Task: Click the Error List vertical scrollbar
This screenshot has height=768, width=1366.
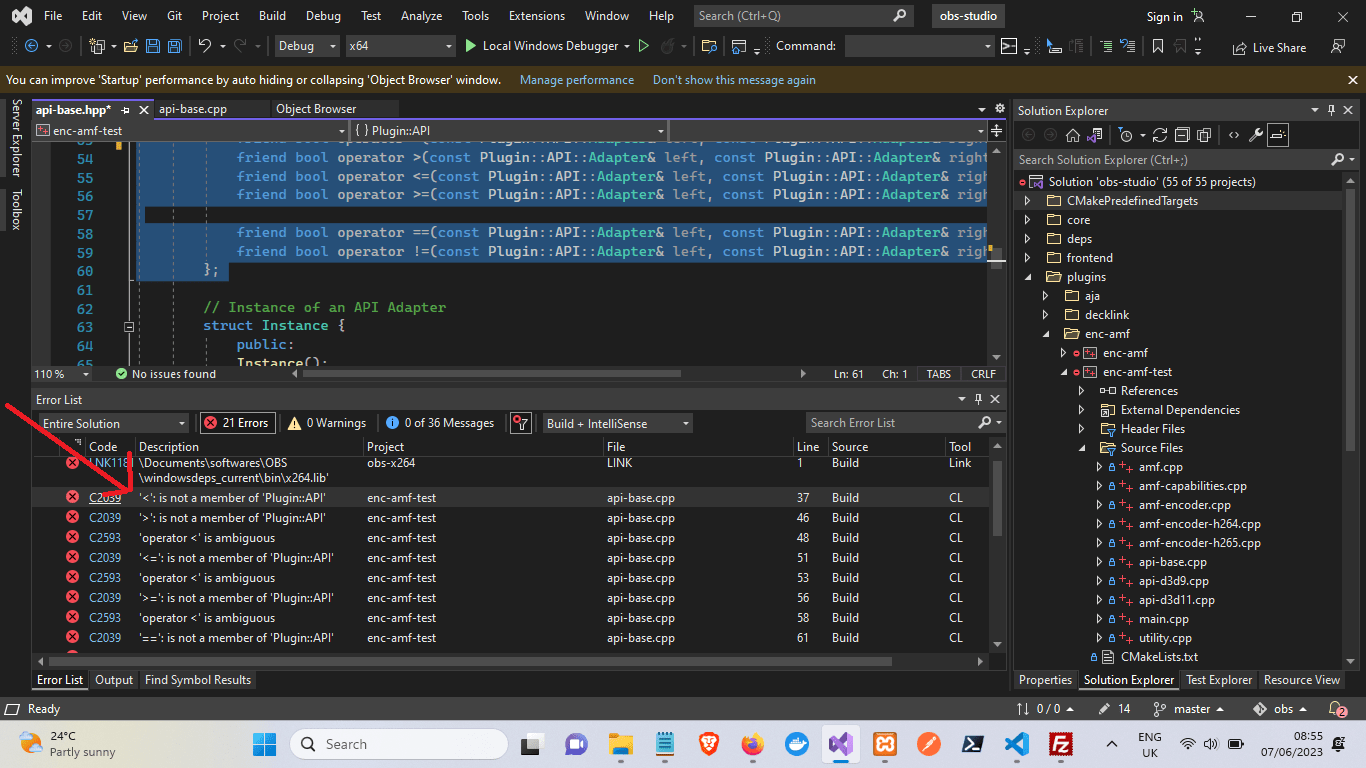Action: pos(997,498)
